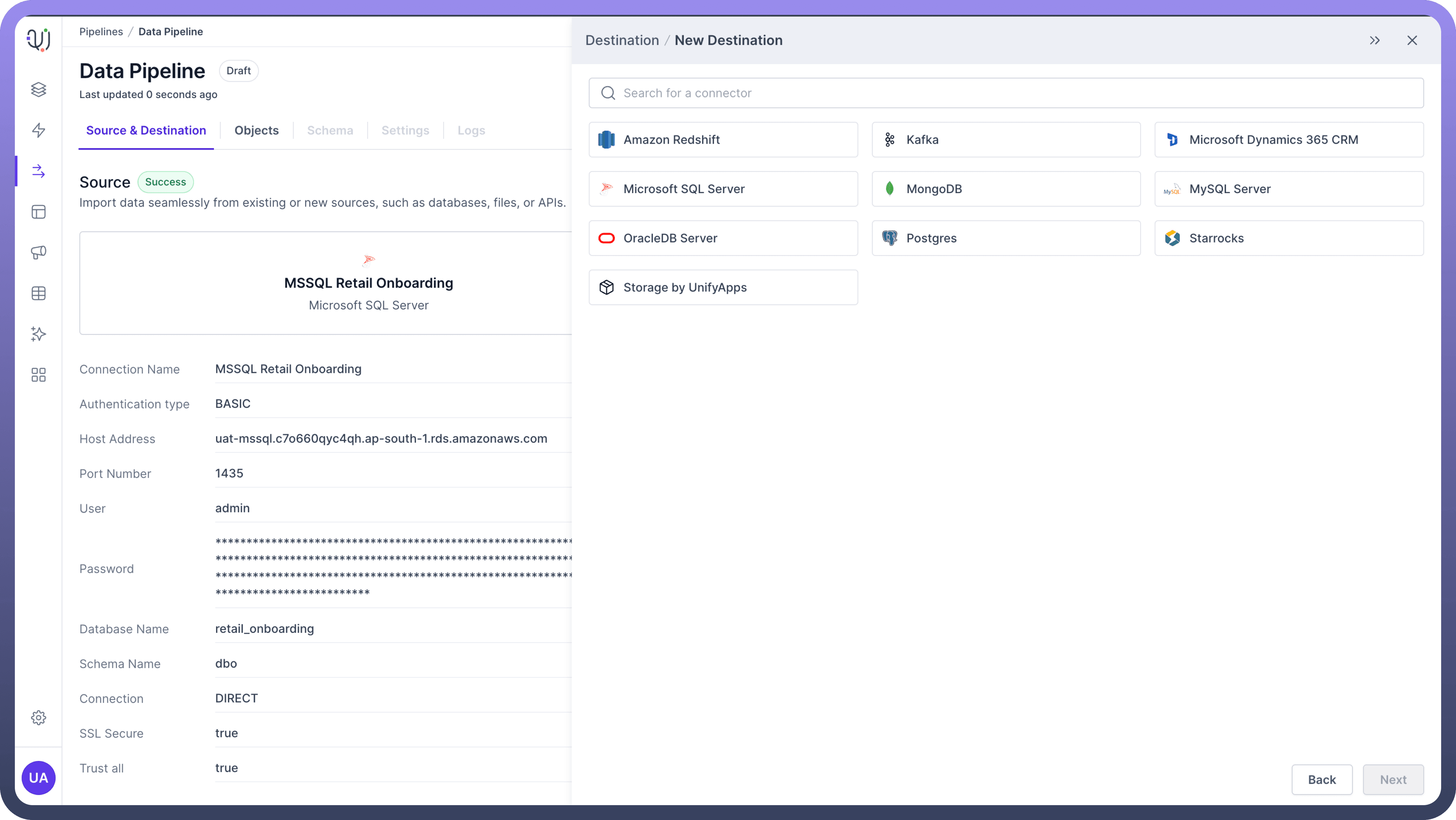Click the Pipelines breadcrumb link
The width and height of the screenshot is (1456, 820).
pyautogui.click(x=101, y=32)
